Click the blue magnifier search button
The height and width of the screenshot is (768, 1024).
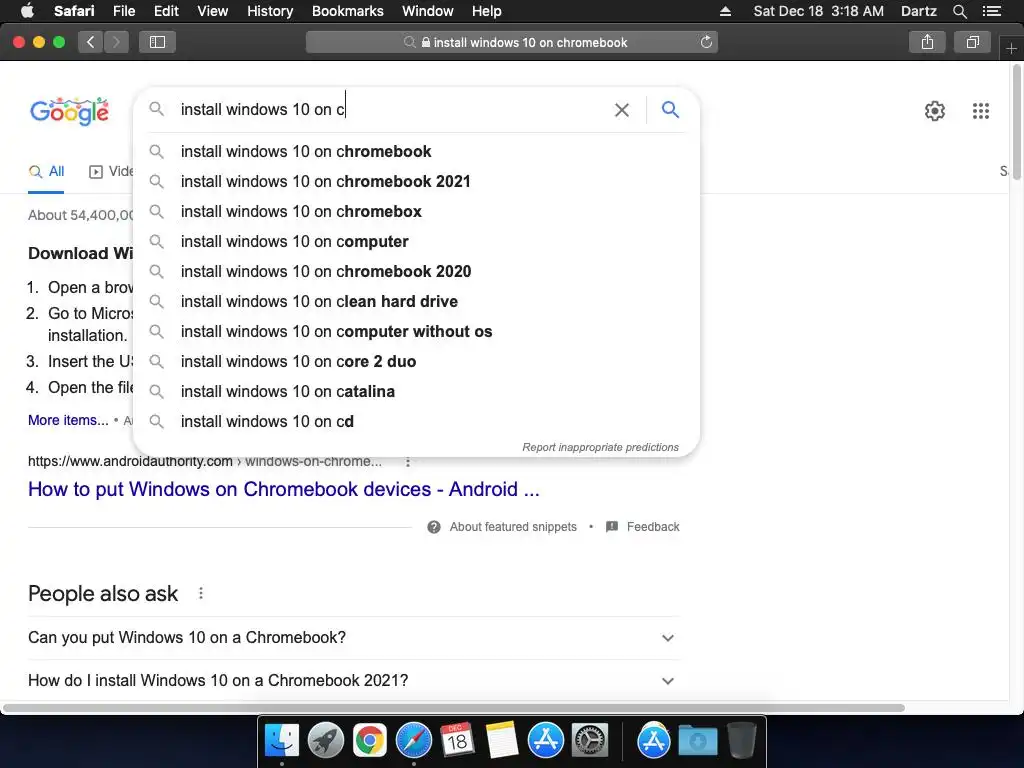(x=670, y=109)
